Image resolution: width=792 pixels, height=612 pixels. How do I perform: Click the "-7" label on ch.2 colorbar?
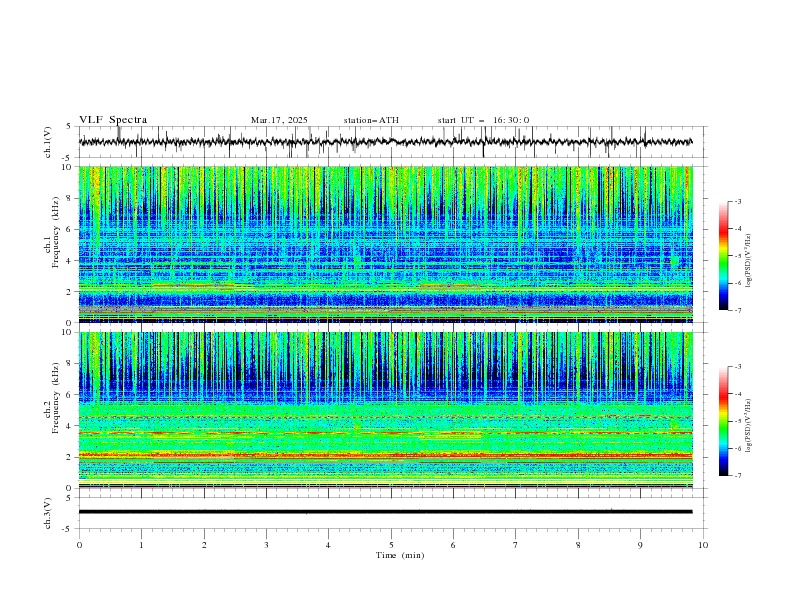737,475
